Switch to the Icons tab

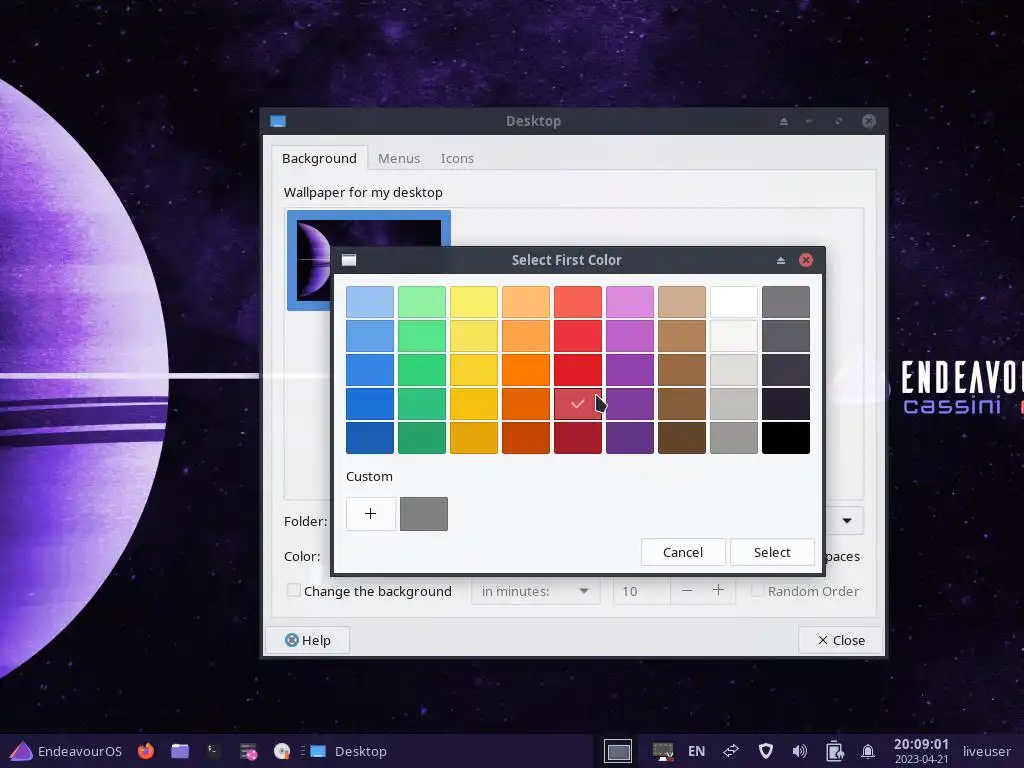coord(457,158)
